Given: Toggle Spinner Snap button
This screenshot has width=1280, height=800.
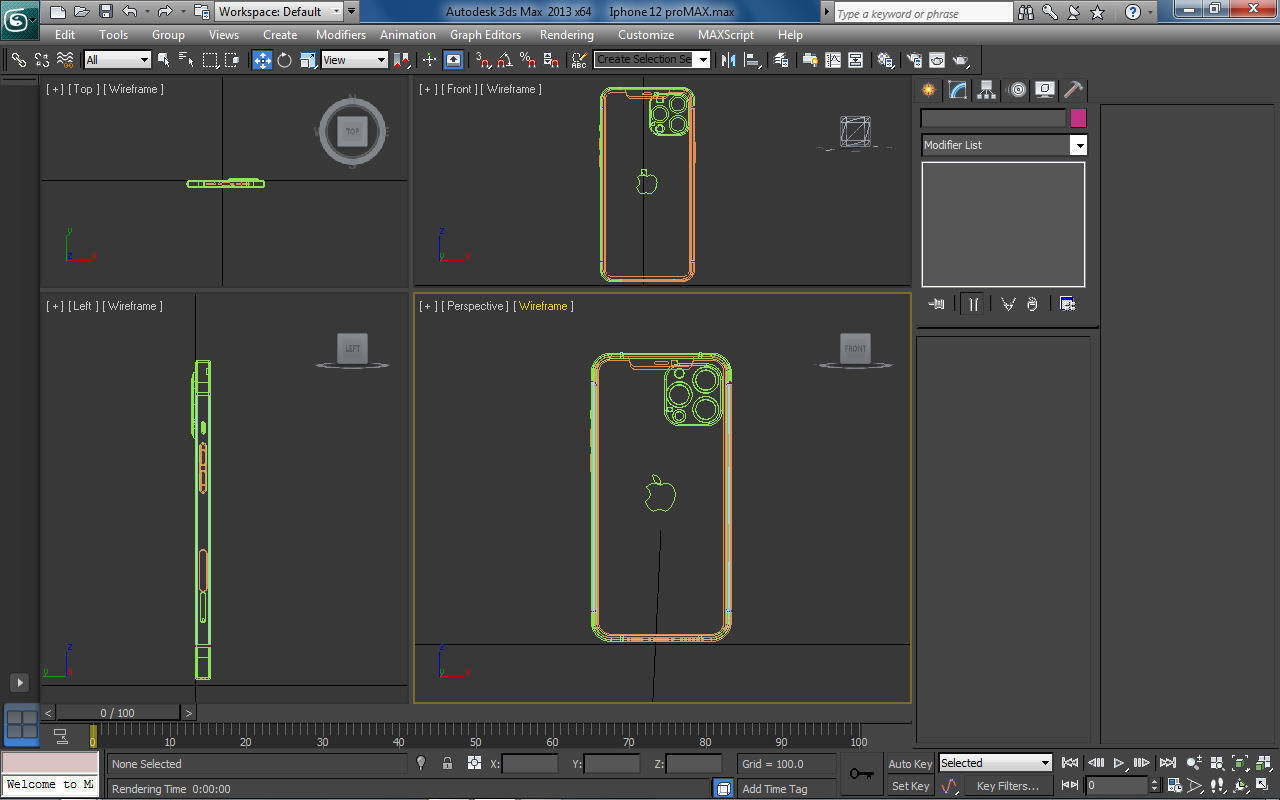Looking at the screenshot, I should (x=550, y=60).
